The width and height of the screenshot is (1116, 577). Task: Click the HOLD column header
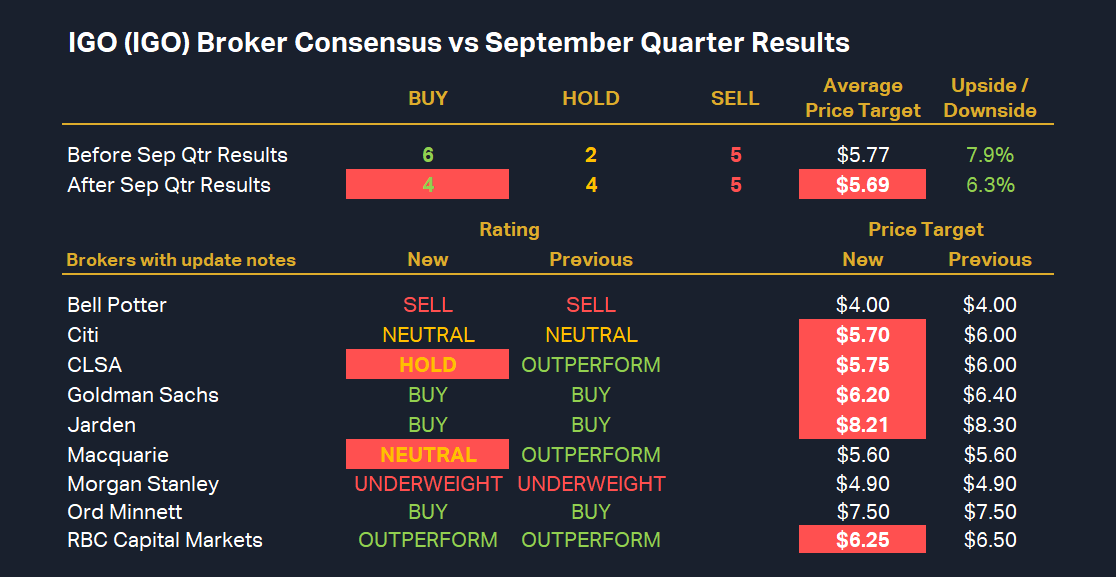pyautogui.click(x=591, y=98)
